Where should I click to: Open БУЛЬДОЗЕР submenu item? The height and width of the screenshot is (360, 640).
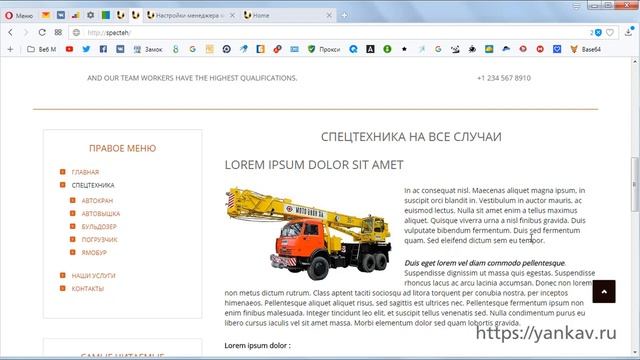pos(99,227)
